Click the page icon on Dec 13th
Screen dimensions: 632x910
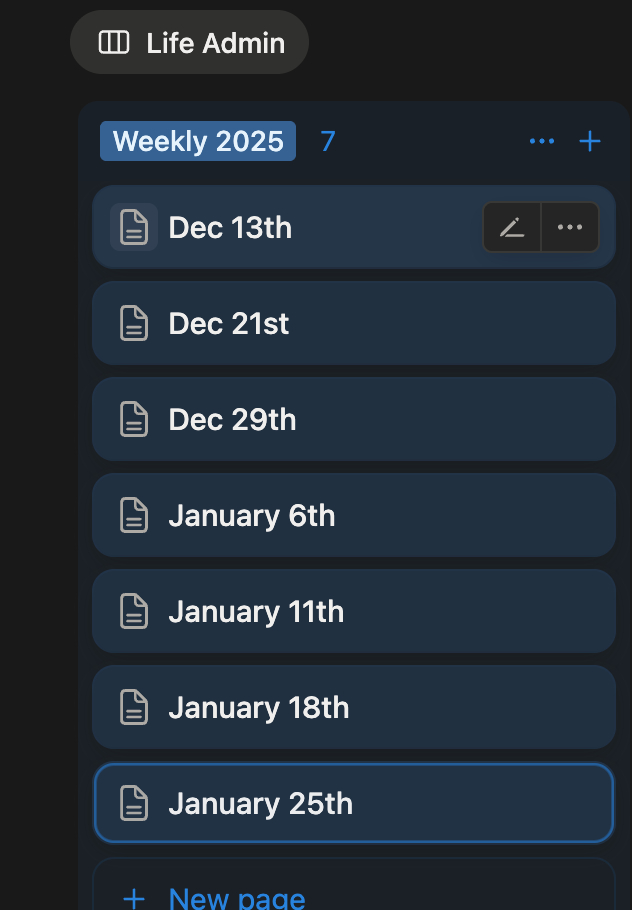(x=134, y=228)
